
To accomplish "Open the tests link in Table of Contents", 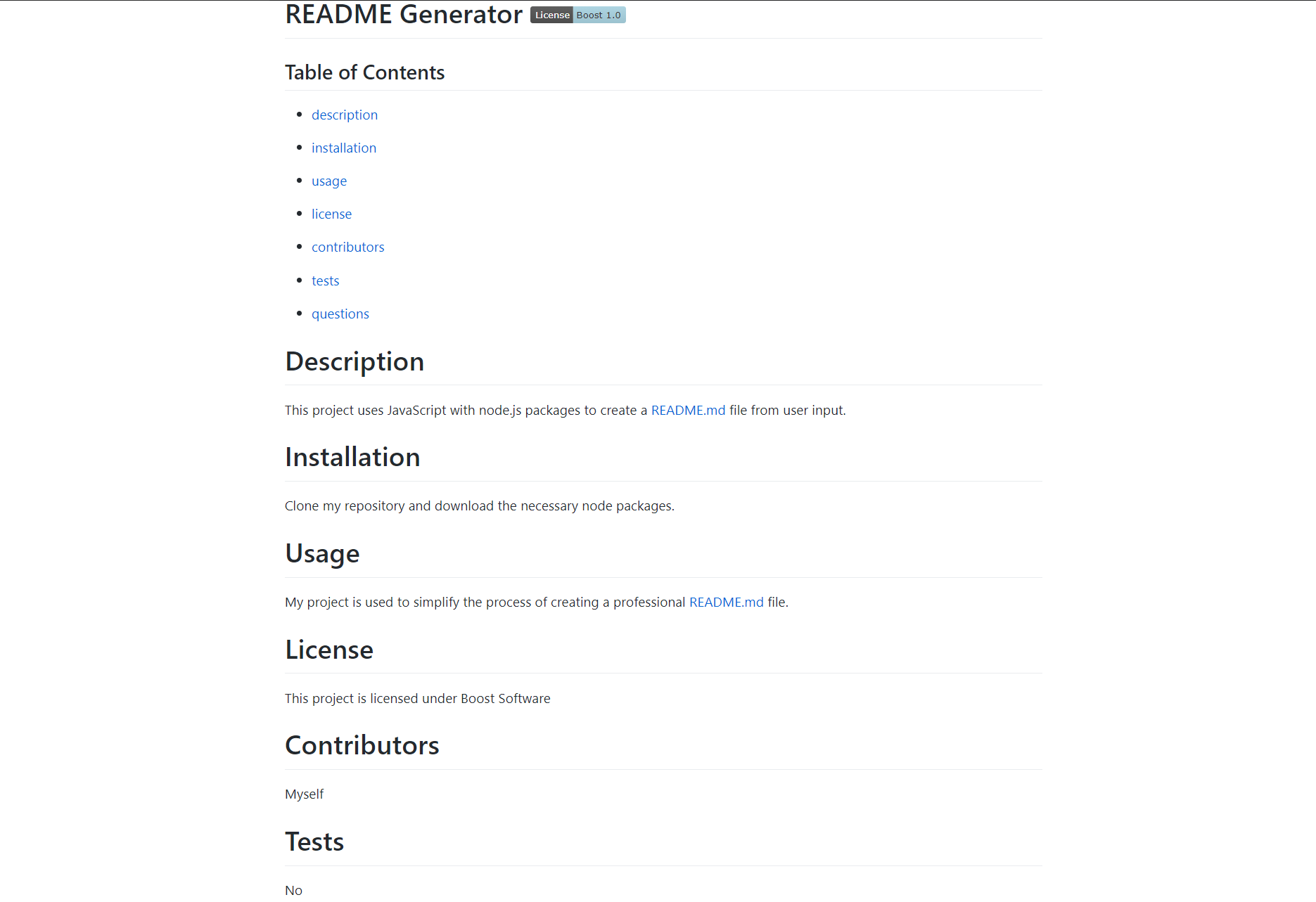I will click(x=325, y=280).
